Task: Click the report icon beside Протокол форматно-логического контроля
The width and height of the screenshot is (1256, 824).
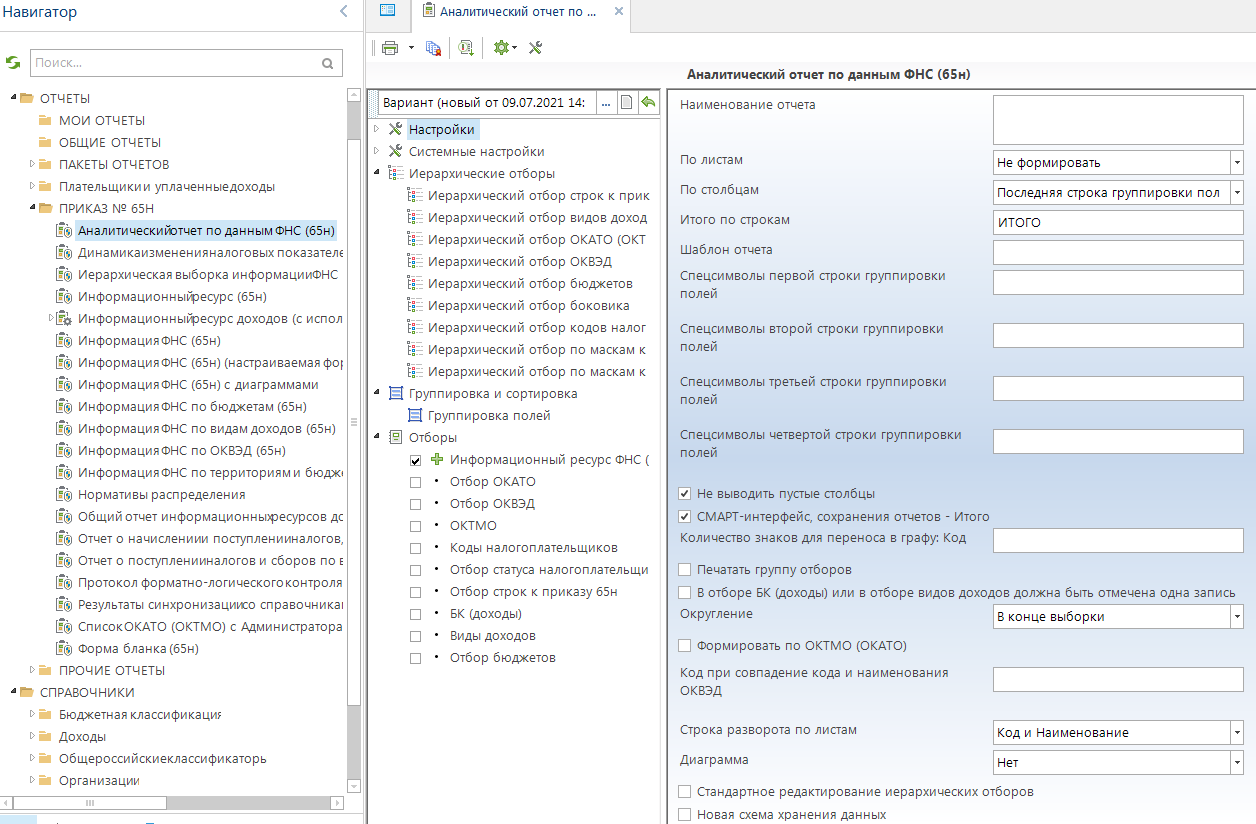Action: coord(64,582)
